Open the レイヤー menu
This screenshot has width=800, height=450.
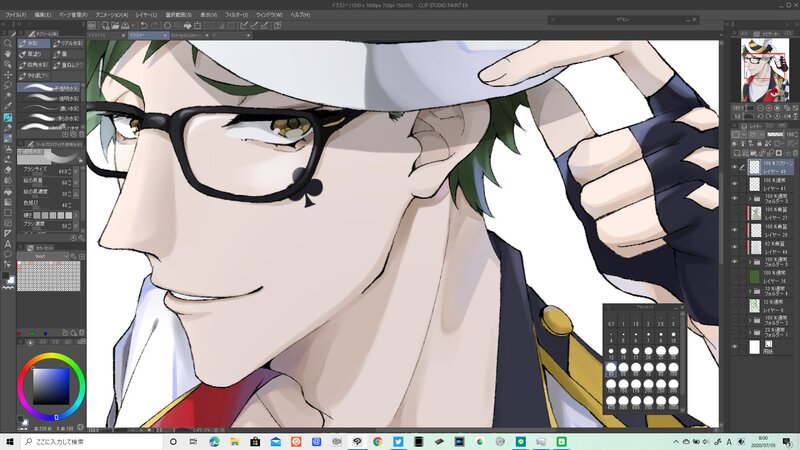point(146,15)
